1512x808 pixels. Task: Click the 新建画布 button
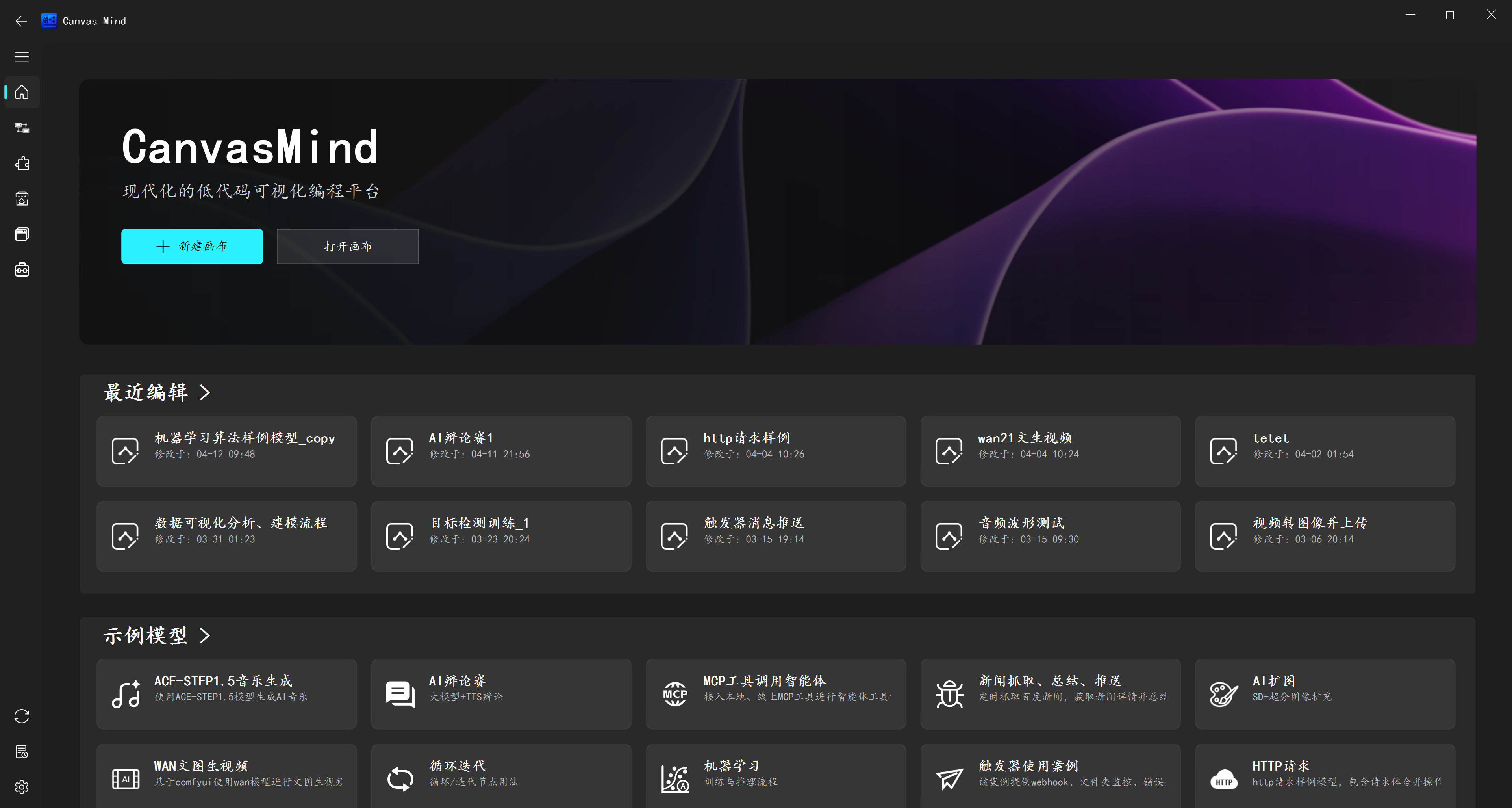pos(192,247)
